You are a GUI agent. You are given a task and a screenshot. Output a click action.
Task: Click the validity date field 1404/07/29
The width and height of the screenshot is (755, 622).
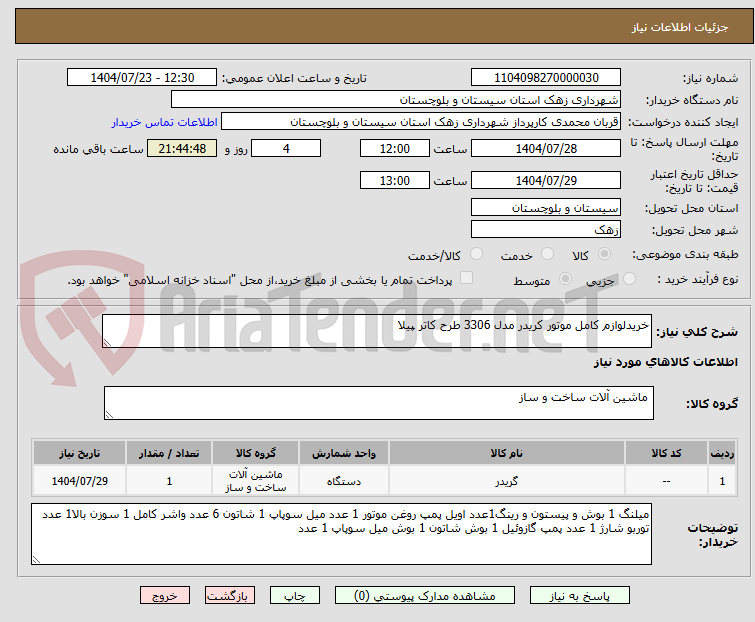point(546,181)
